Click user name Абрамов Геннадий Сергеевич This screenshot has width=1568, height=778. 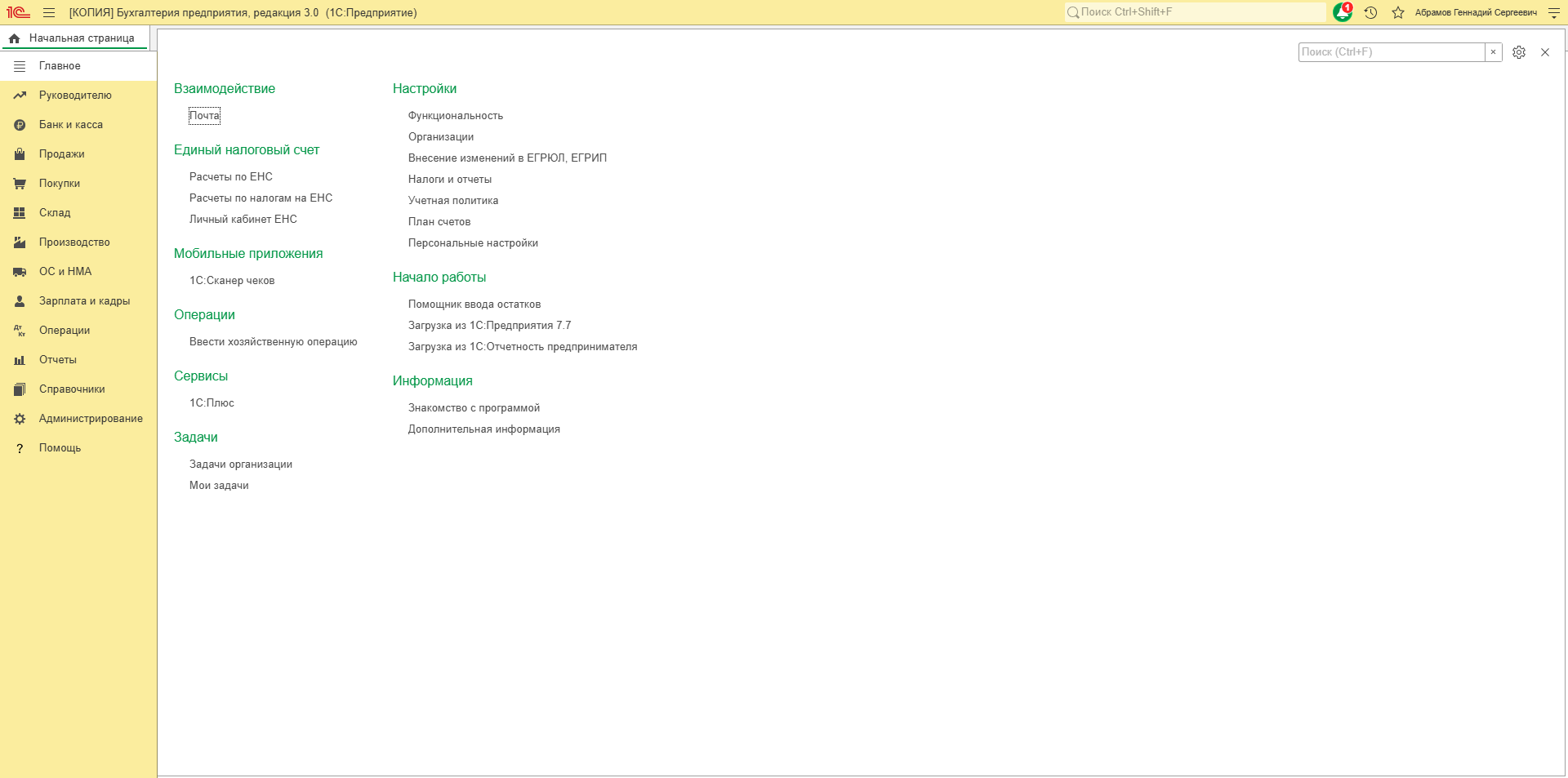pyautogui.click(x=1476, y=12)
